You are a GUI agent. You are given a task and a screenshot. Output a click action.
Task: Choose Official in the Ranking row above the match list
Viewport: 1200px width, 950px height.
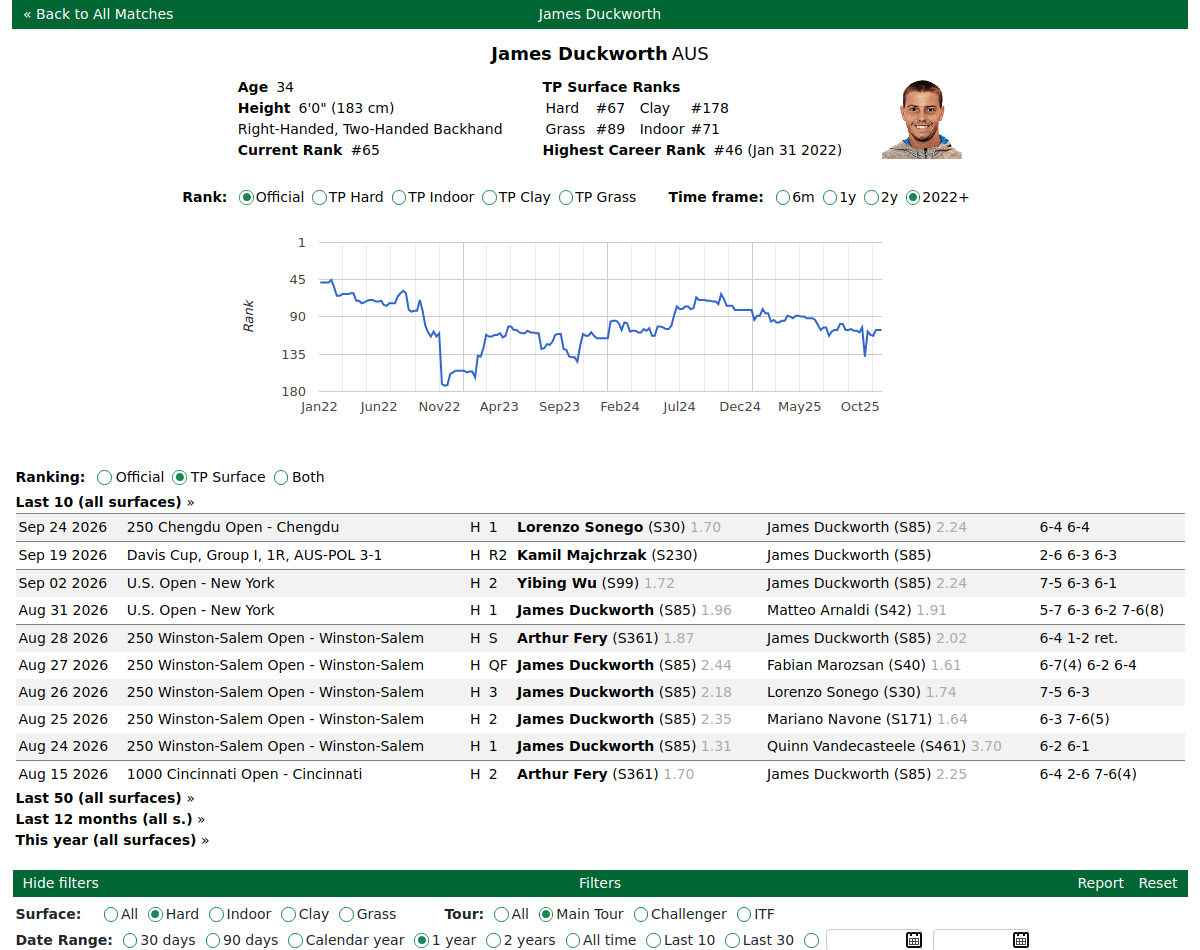point(105,477)
